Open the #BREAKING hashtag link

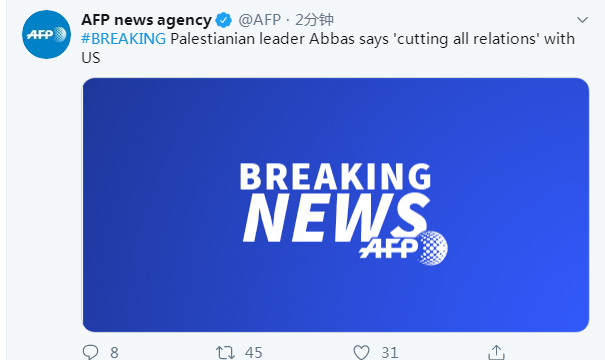(123, 39)
